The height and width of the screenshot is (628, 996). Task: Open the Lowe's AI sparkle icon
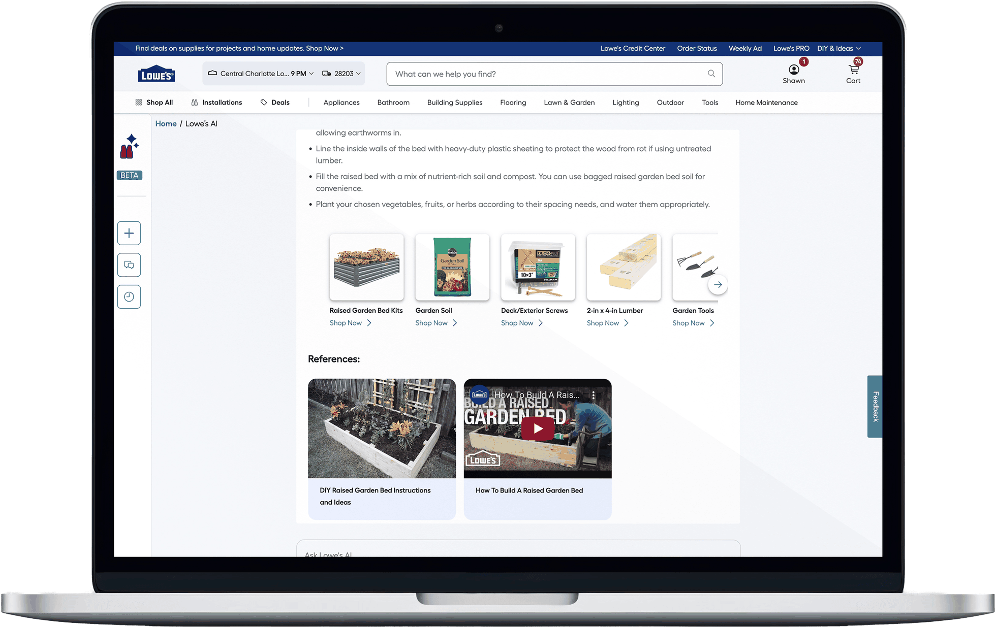click(130, 147)
